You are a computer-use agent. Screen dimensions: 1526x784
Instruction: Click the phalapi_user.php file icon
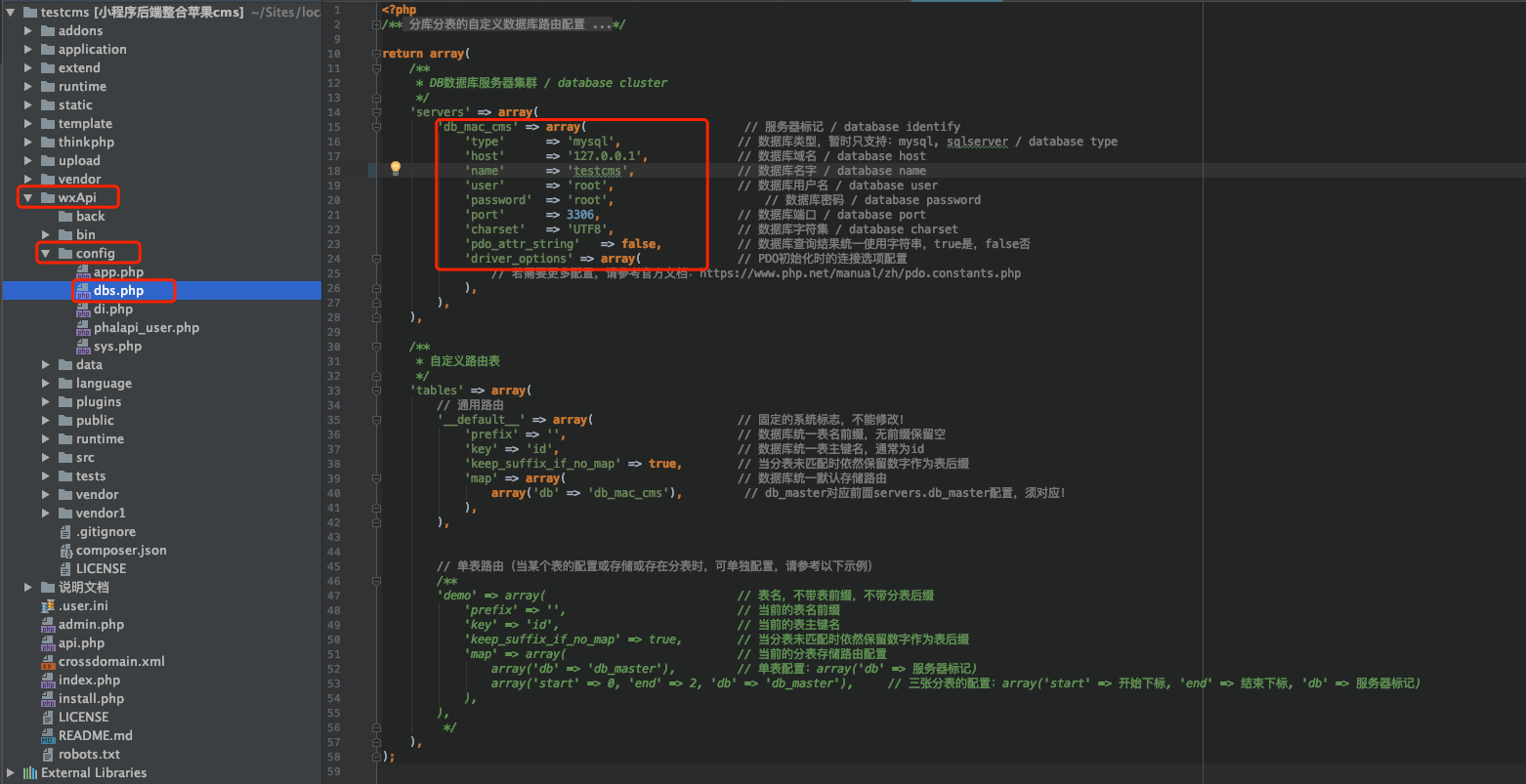pos(84,328)
